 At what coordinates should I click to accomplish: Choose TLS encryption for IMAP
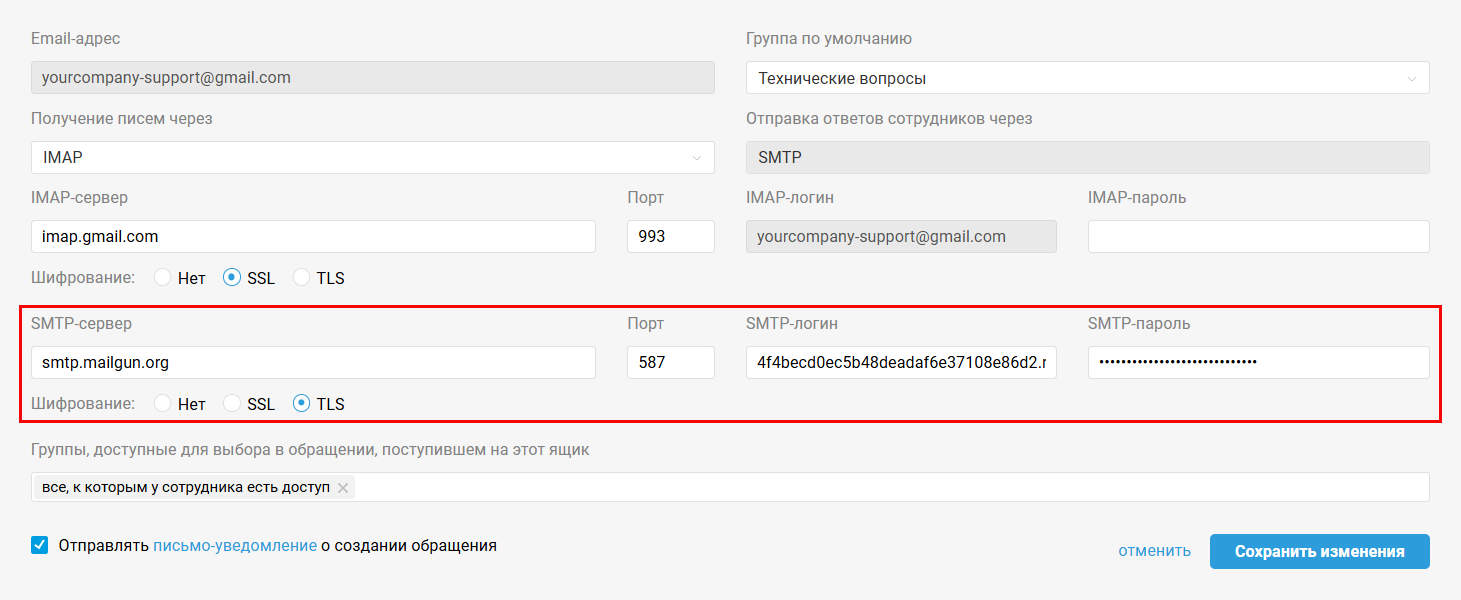pos(301,278)
